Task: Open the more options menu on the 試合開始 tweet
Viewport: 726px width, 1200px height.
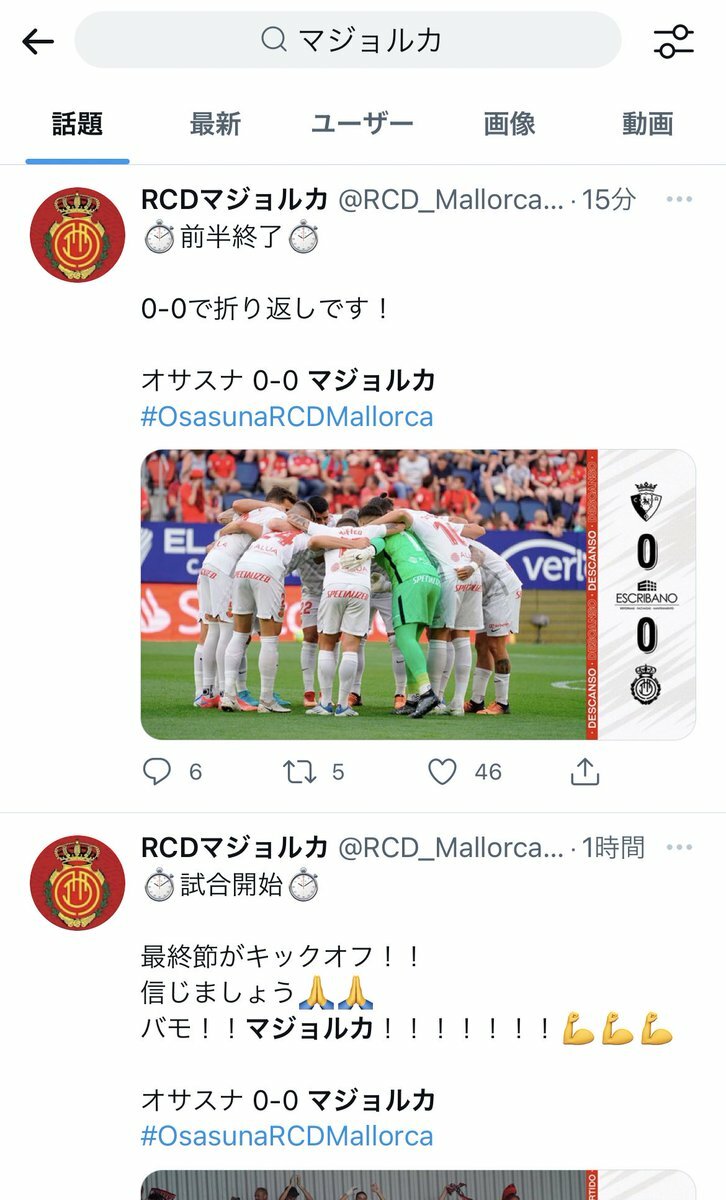Action: point(679,848)
